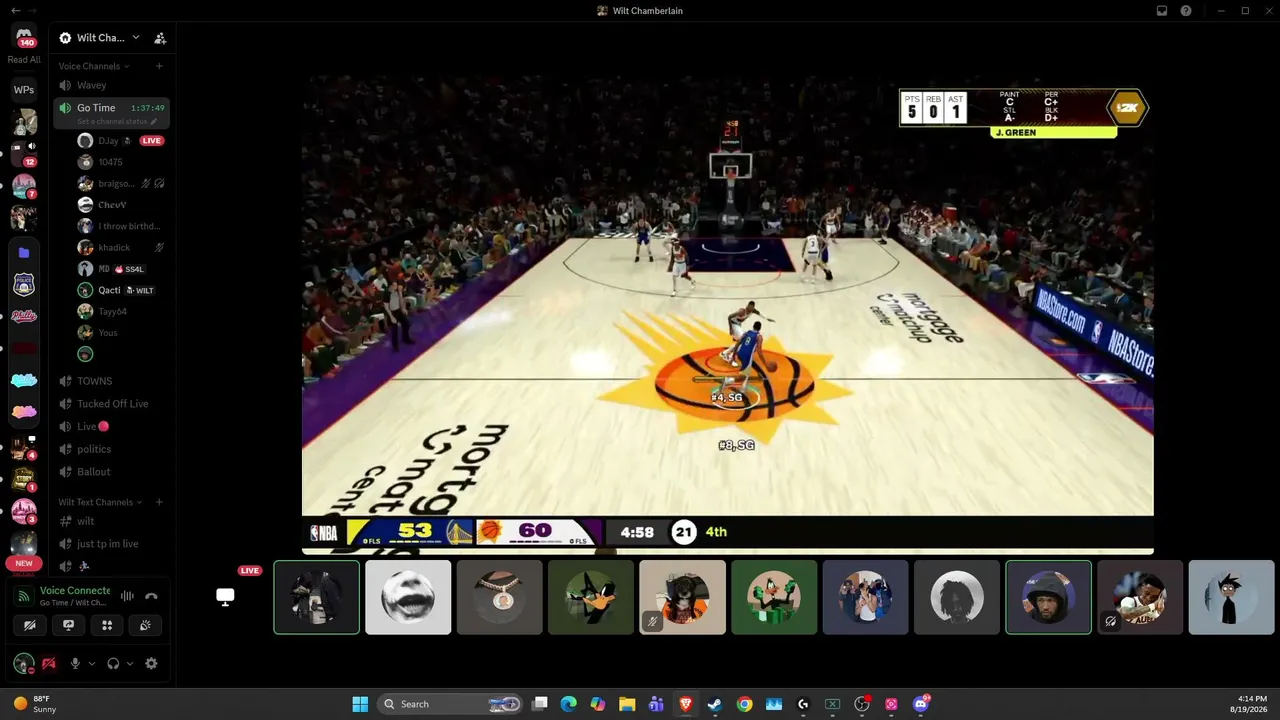Image resolution: width=1280 pixels, height=720 pixels.
Task: Open the wilt text channel
Action: 111,521
